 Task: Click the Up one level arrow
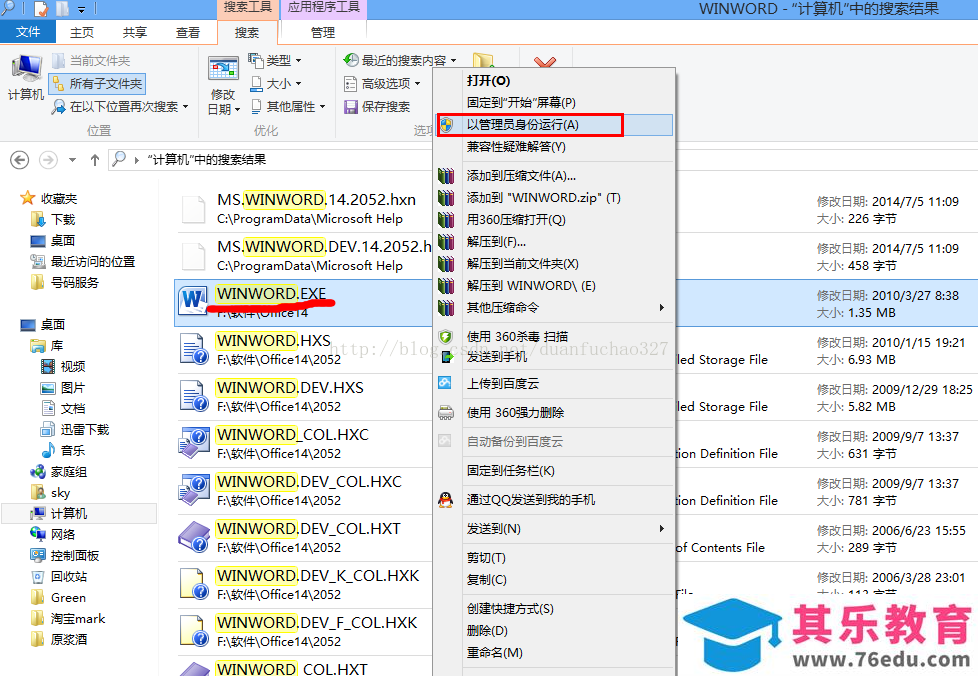(x=95, y=160)
